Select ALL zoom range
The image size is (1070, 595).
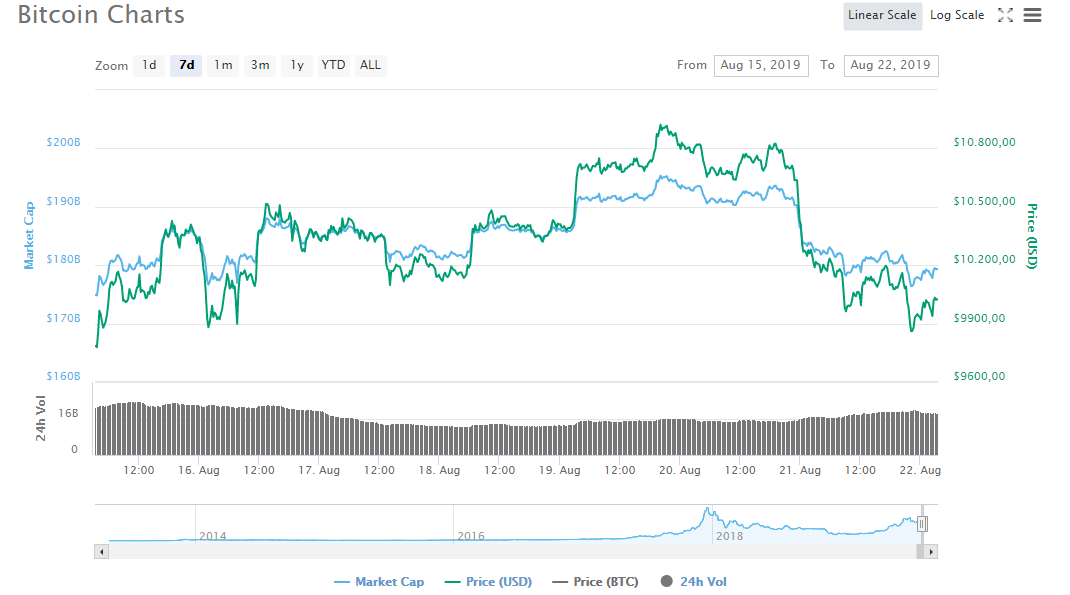[371, 66]
